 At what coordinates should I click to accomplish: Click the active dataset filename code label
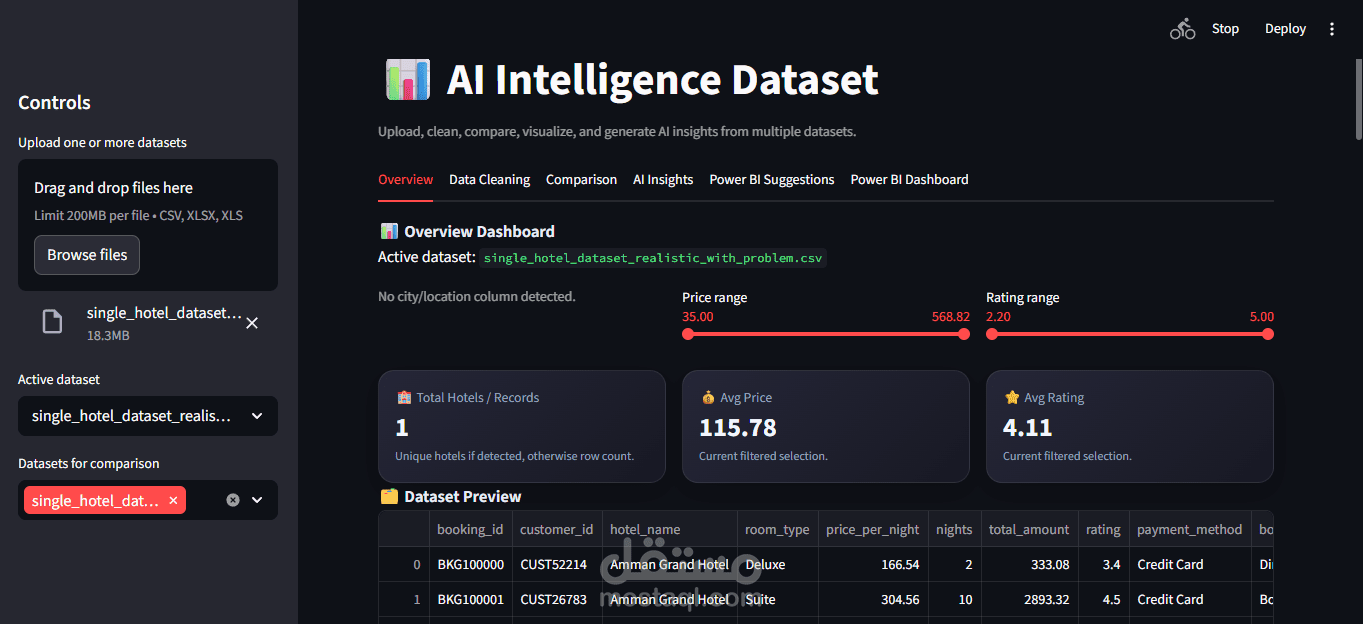653,258
